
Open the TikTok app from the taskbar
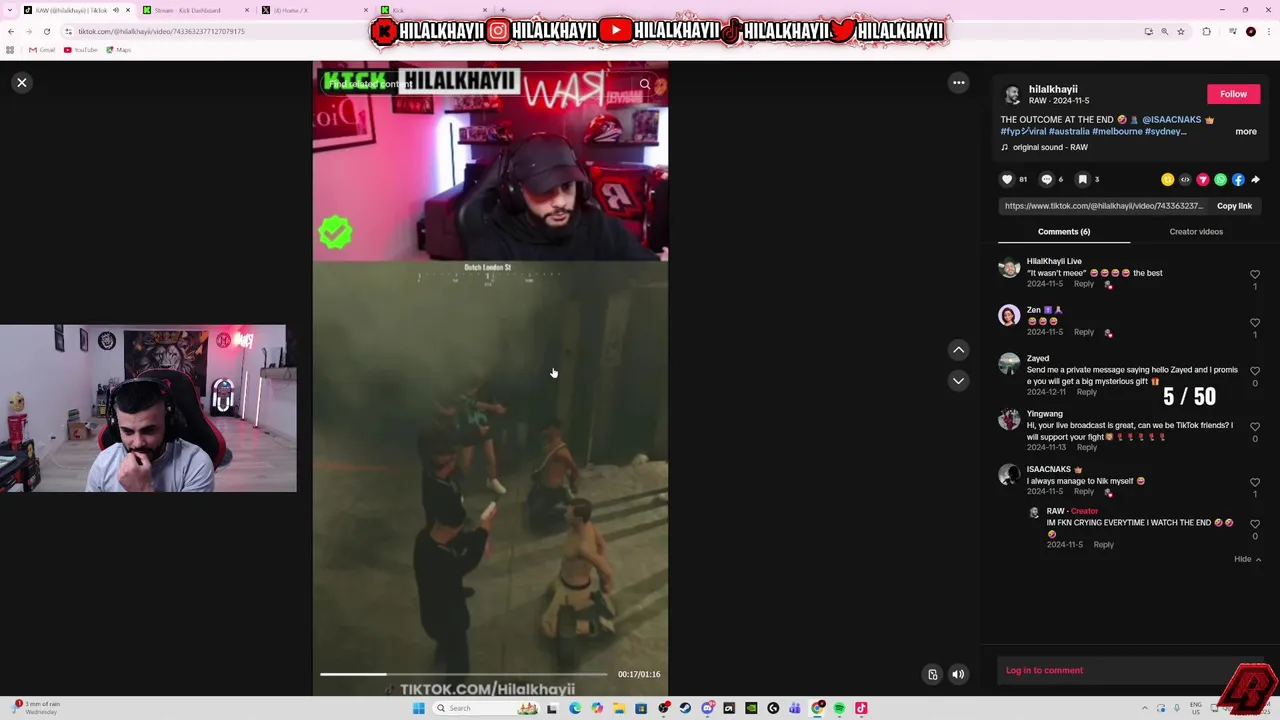(861, 708)
